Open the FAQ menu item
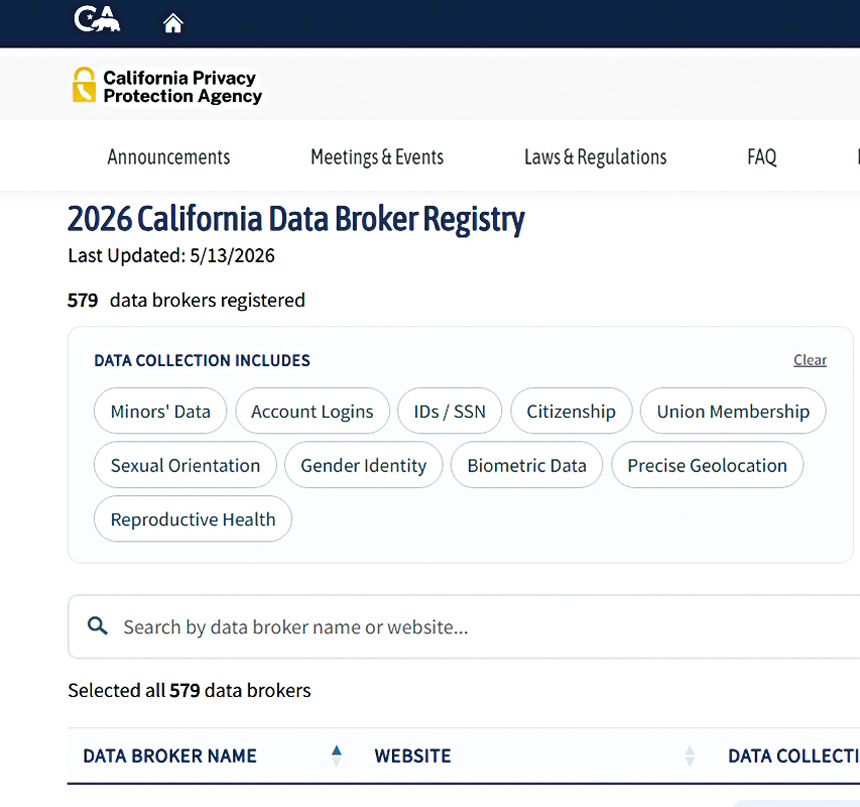The width and height of the screenshot is (860, 807). click(x=762, y=157)
